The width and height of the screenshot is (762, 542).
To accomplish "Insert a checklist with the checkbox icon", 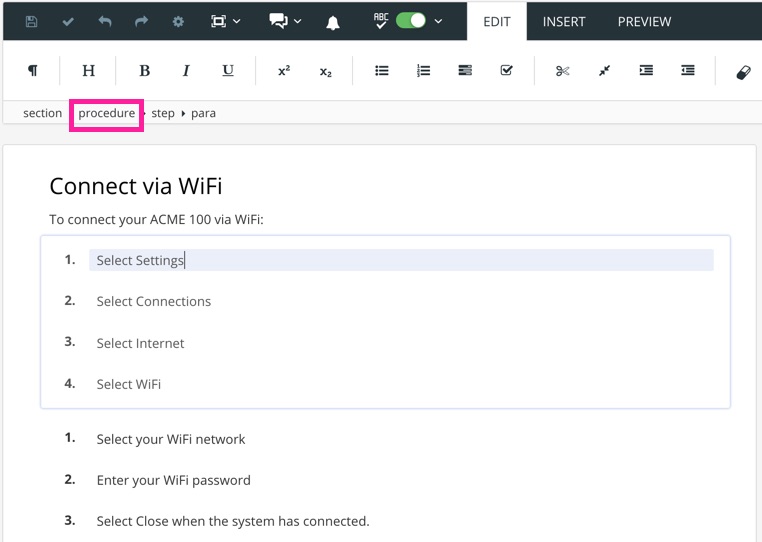I will click(x=506, y=71).
